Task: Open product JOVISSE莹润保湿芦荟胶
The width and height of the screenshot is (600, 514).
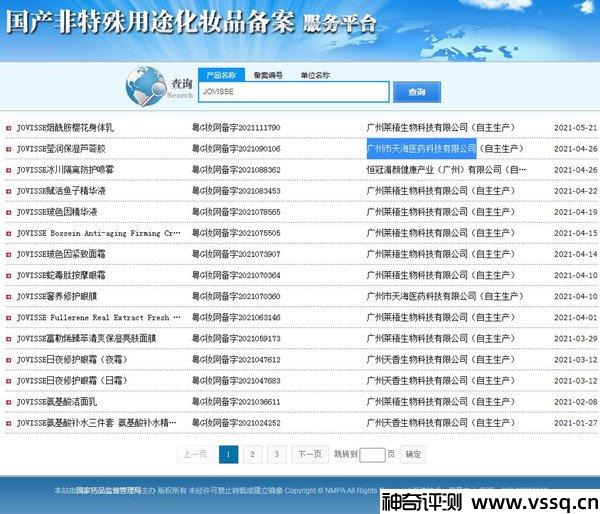Action: (x=61, y=149)
